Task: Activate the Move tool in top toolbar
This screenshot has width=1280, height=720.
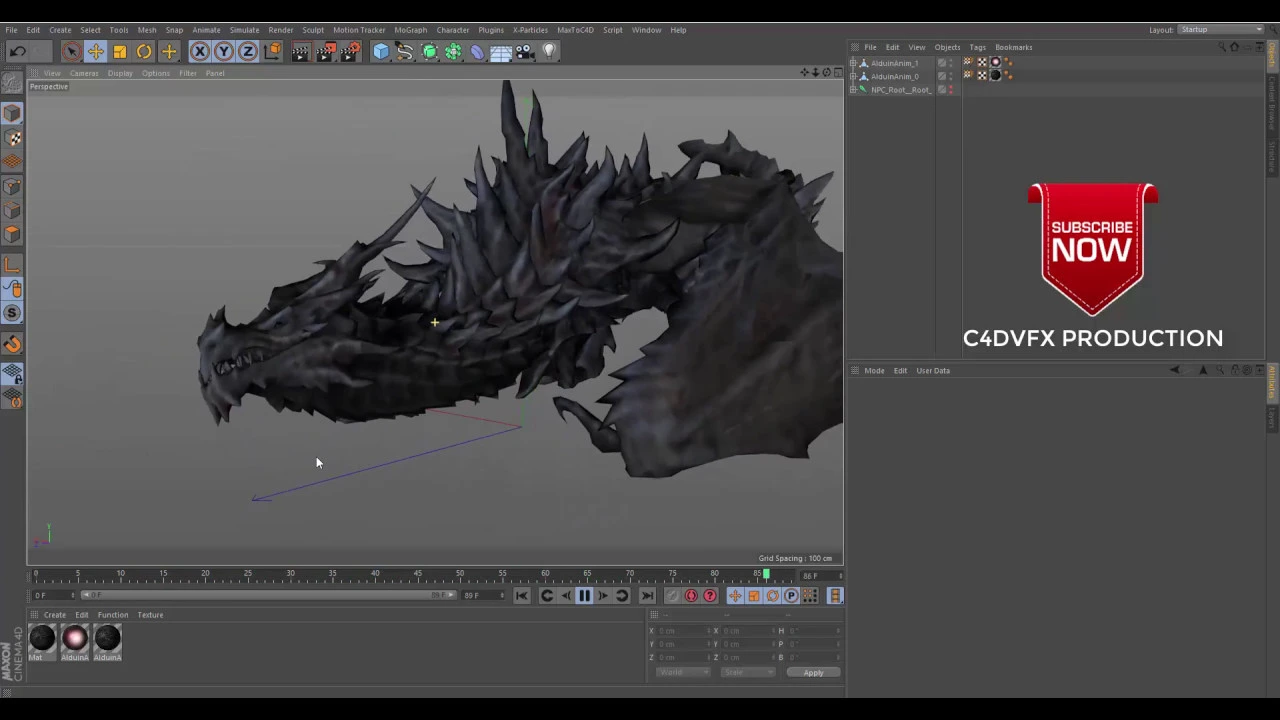Action: tap(95, 52)
